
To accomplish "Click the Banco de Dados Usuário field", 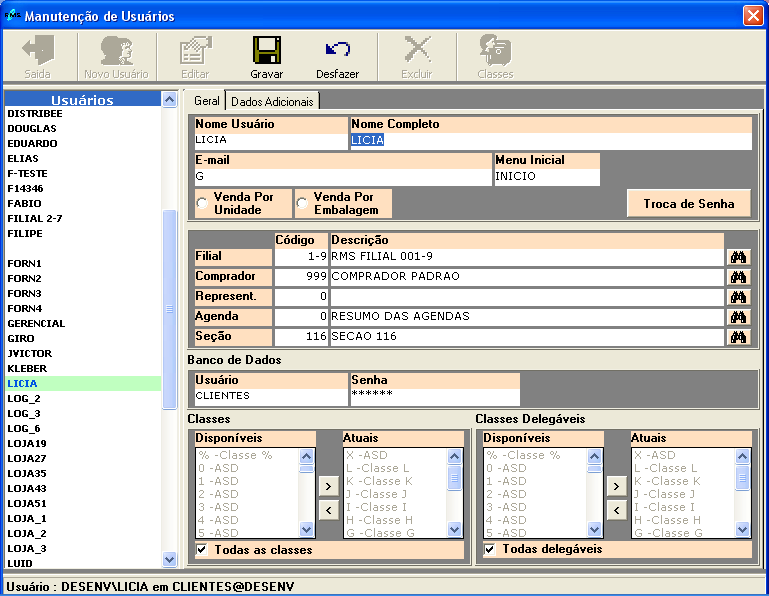I will tap(271, 397).
